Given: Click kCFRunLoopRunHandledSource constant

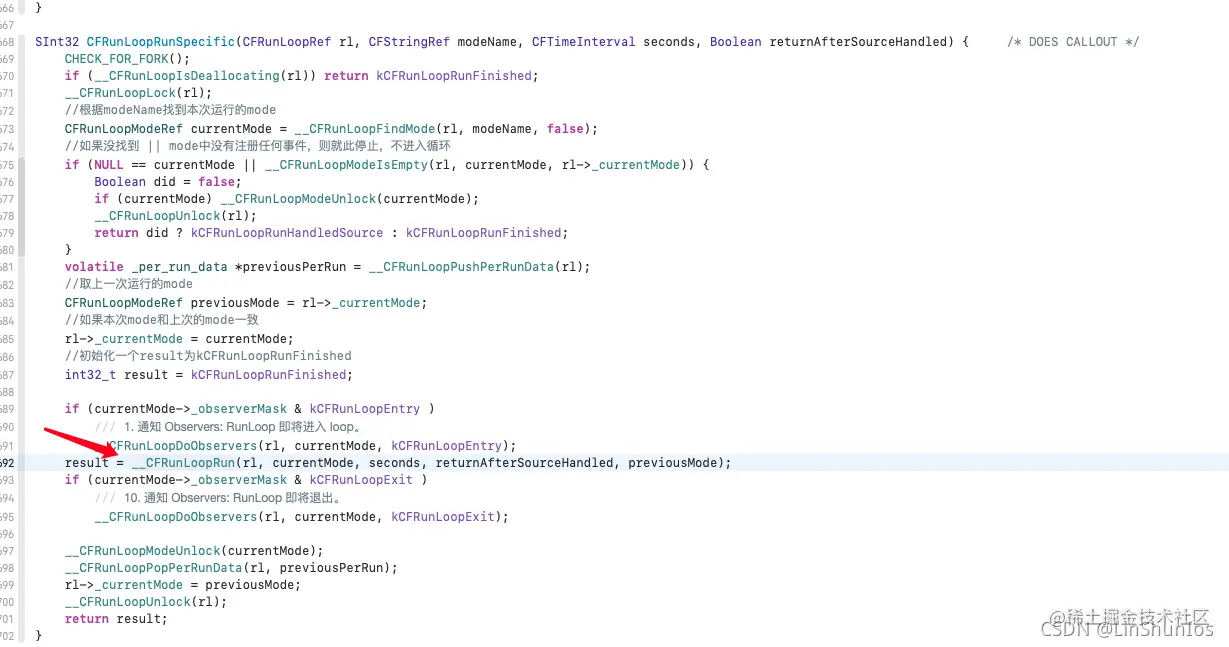Looking at the screenshot, I should click(287, 233).
